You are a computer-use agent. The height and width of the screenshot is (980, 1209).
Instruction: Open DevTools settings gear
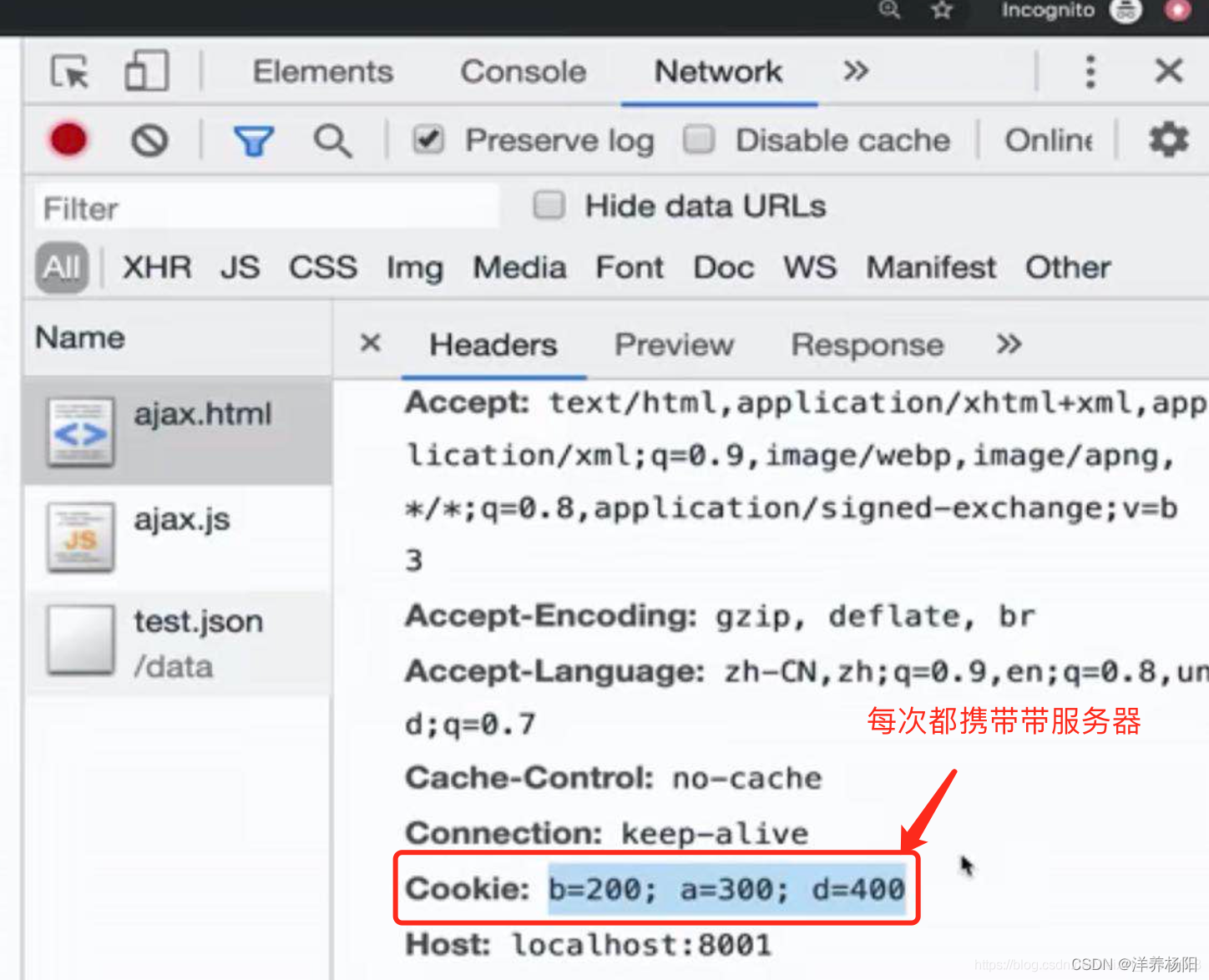[1167, 139]
